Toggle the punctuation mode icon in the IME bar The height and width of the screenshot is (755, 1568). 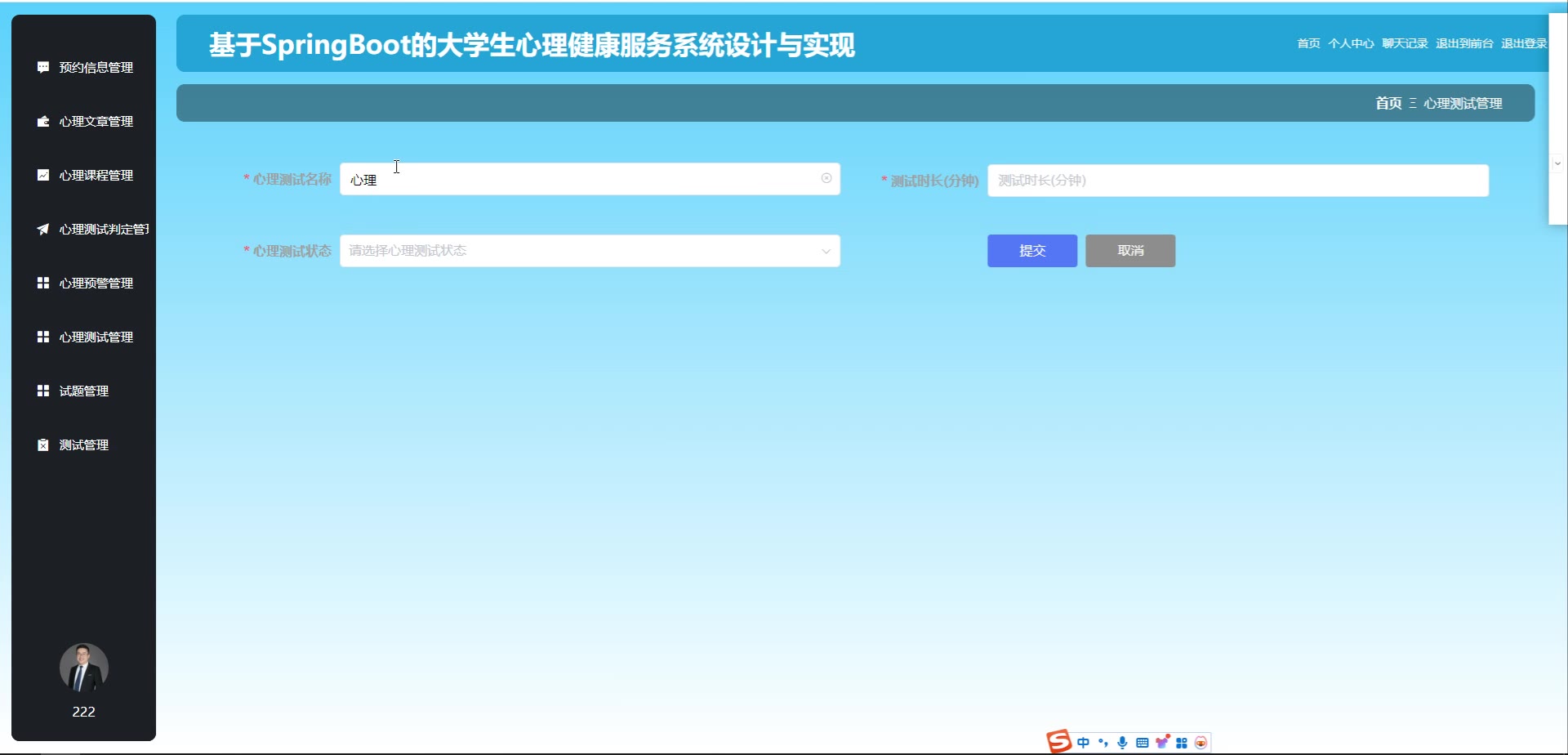[1103, 743]
